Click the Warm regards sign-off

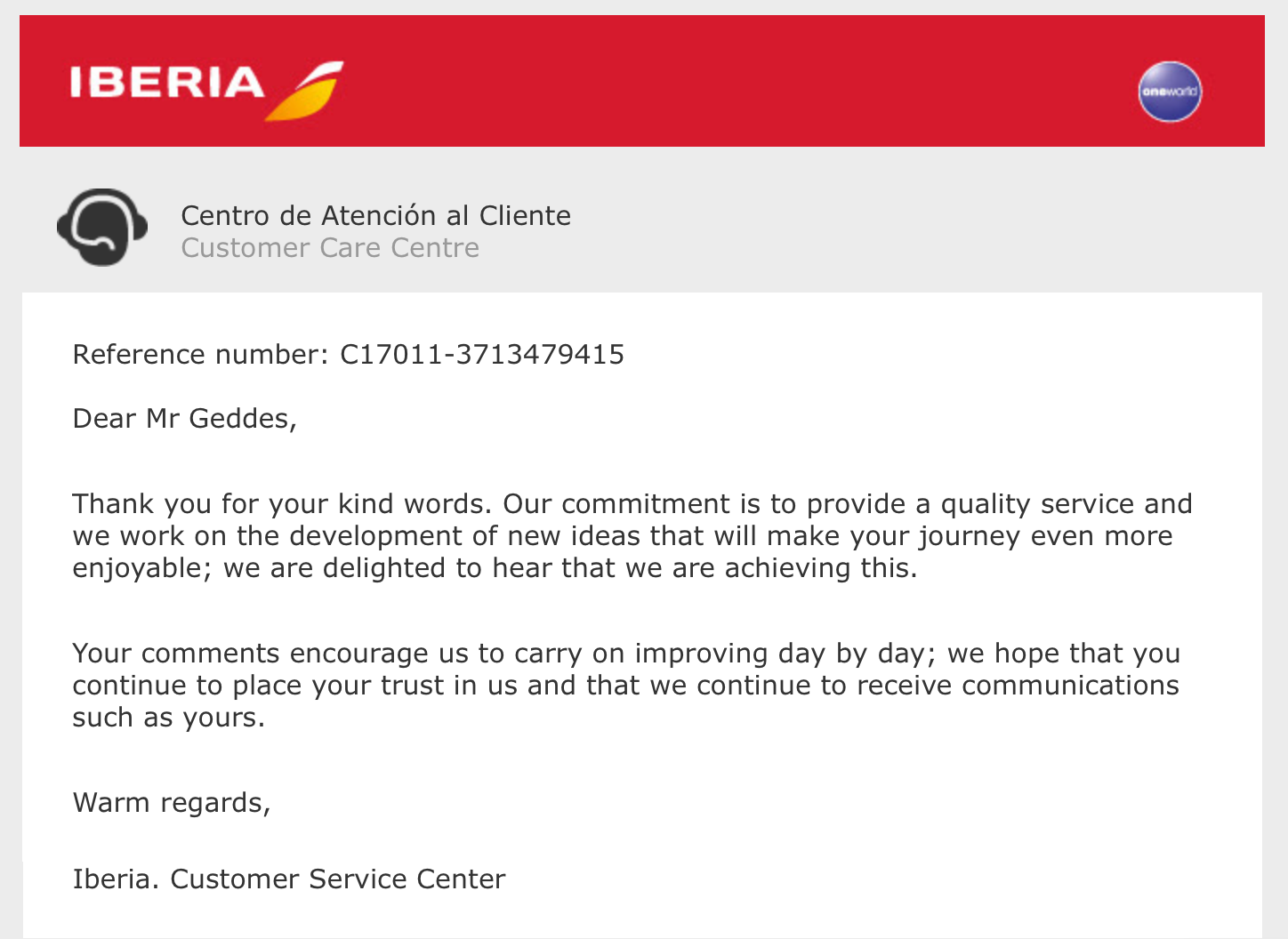pyautogui.click(x=171, y=802)
